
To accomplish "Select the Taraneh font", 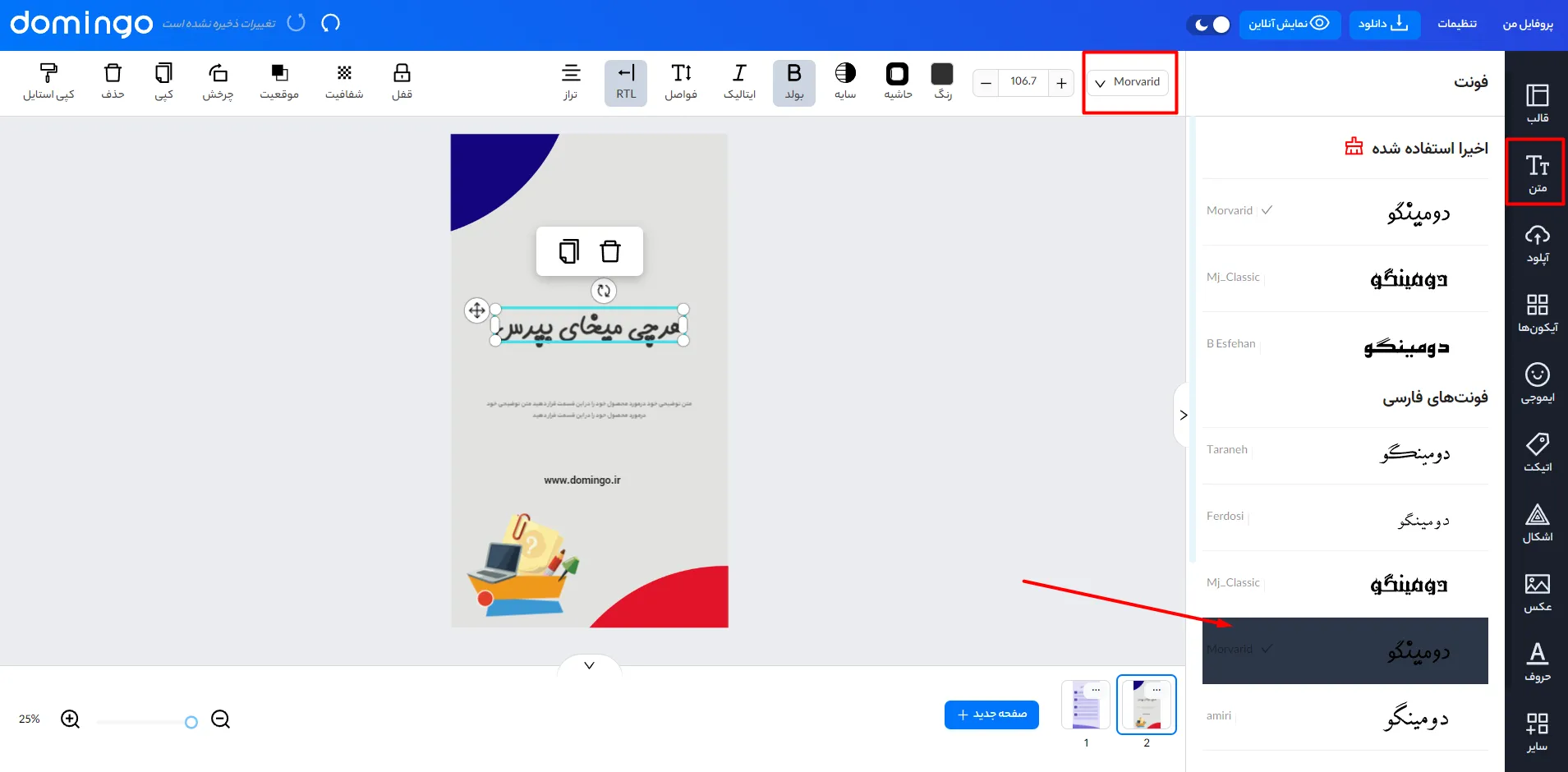I will click(x=1345, y=455).
